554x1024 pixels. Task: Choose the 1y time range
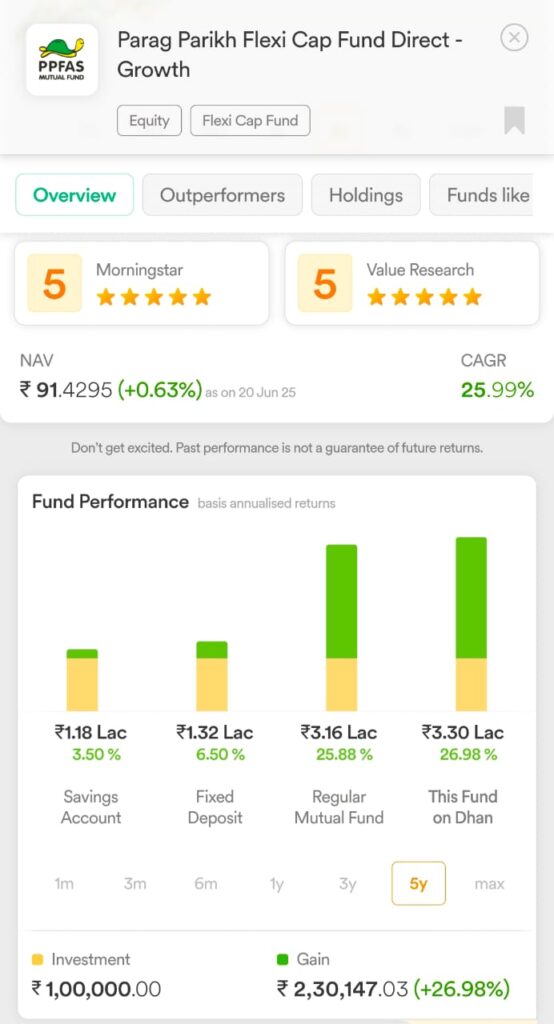pos(277,884)
